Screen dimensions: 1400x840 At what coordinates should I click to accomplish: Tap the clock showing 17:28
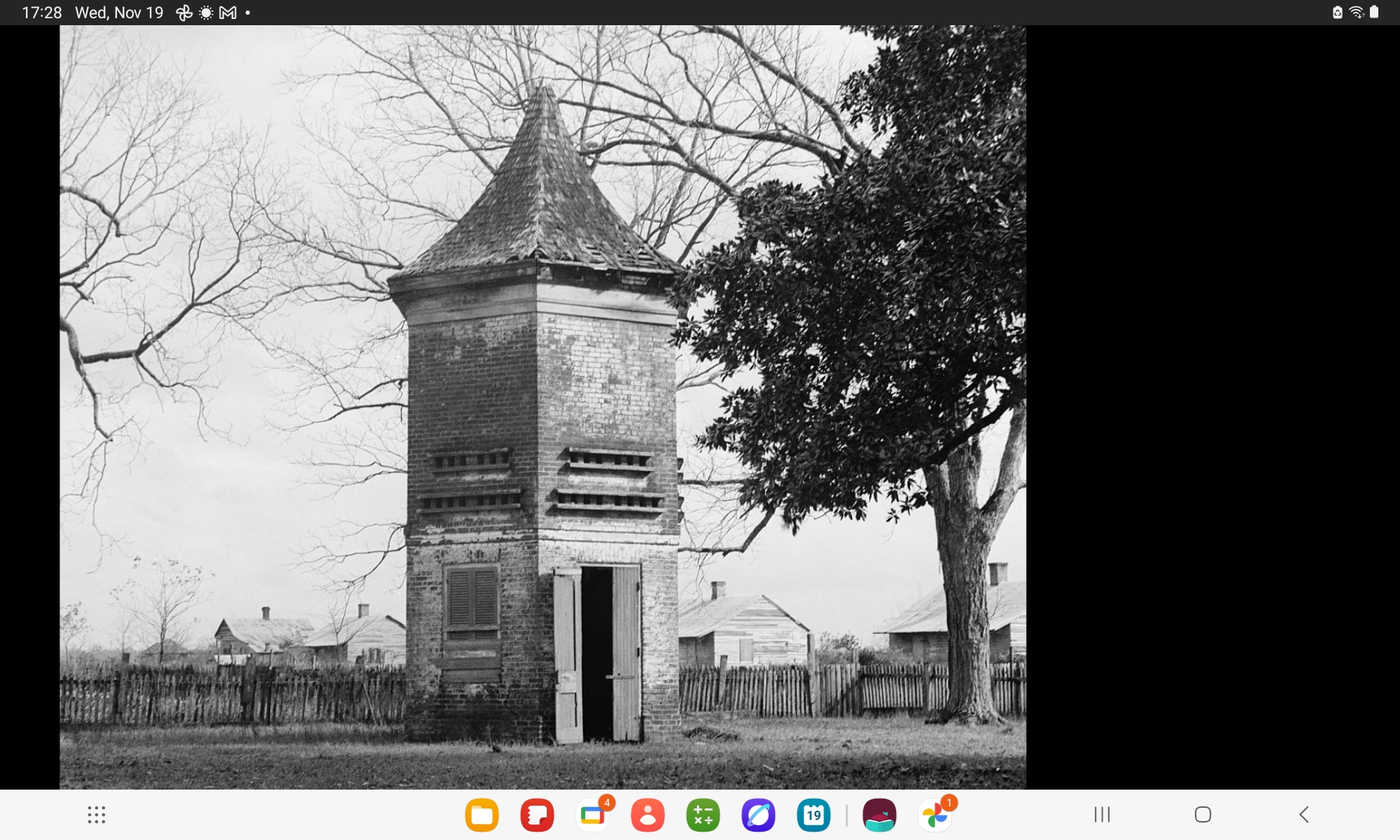(42, 13)
